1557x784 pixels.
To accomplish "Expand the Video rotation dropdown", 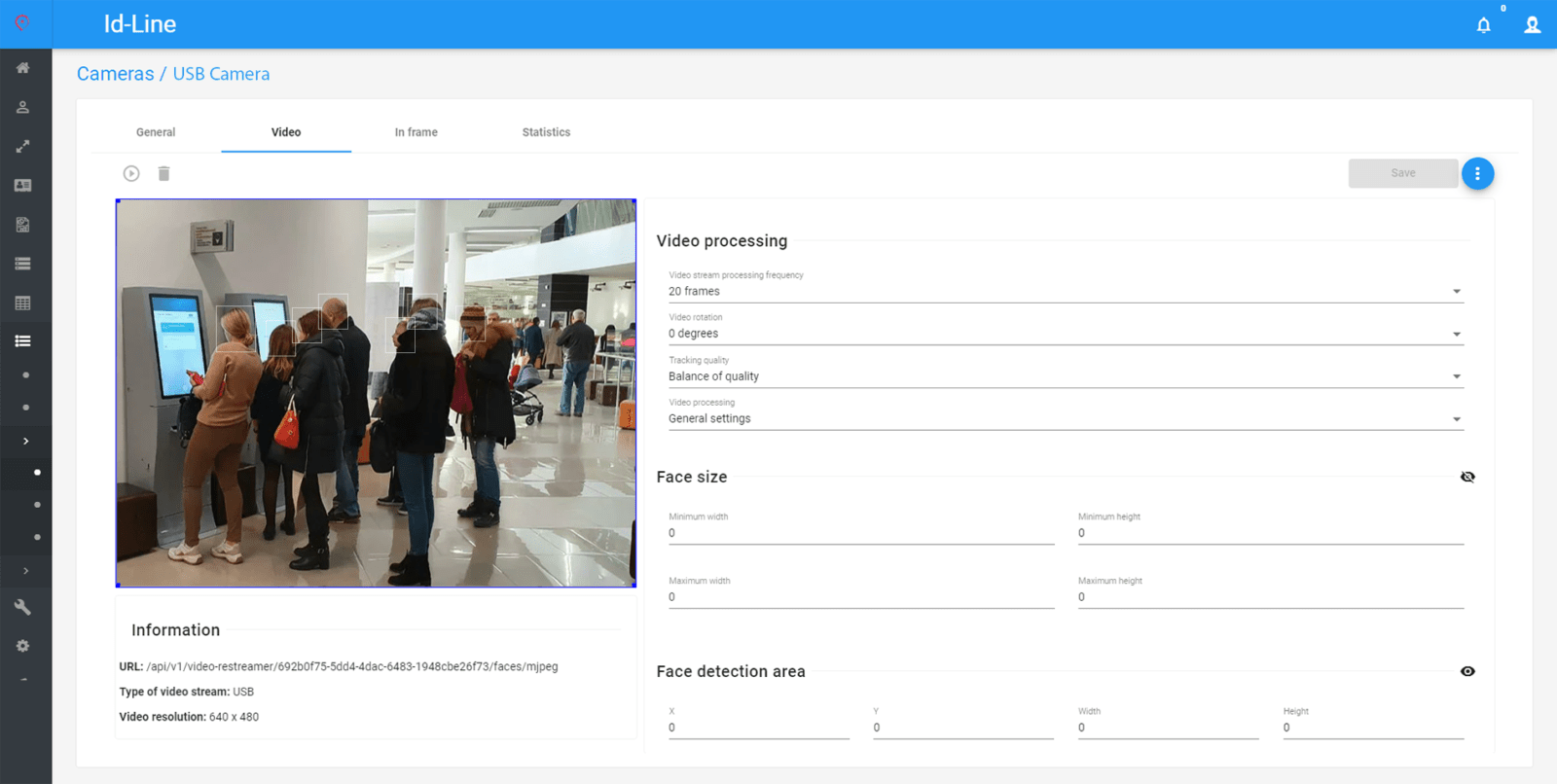I will [1065, 334].
